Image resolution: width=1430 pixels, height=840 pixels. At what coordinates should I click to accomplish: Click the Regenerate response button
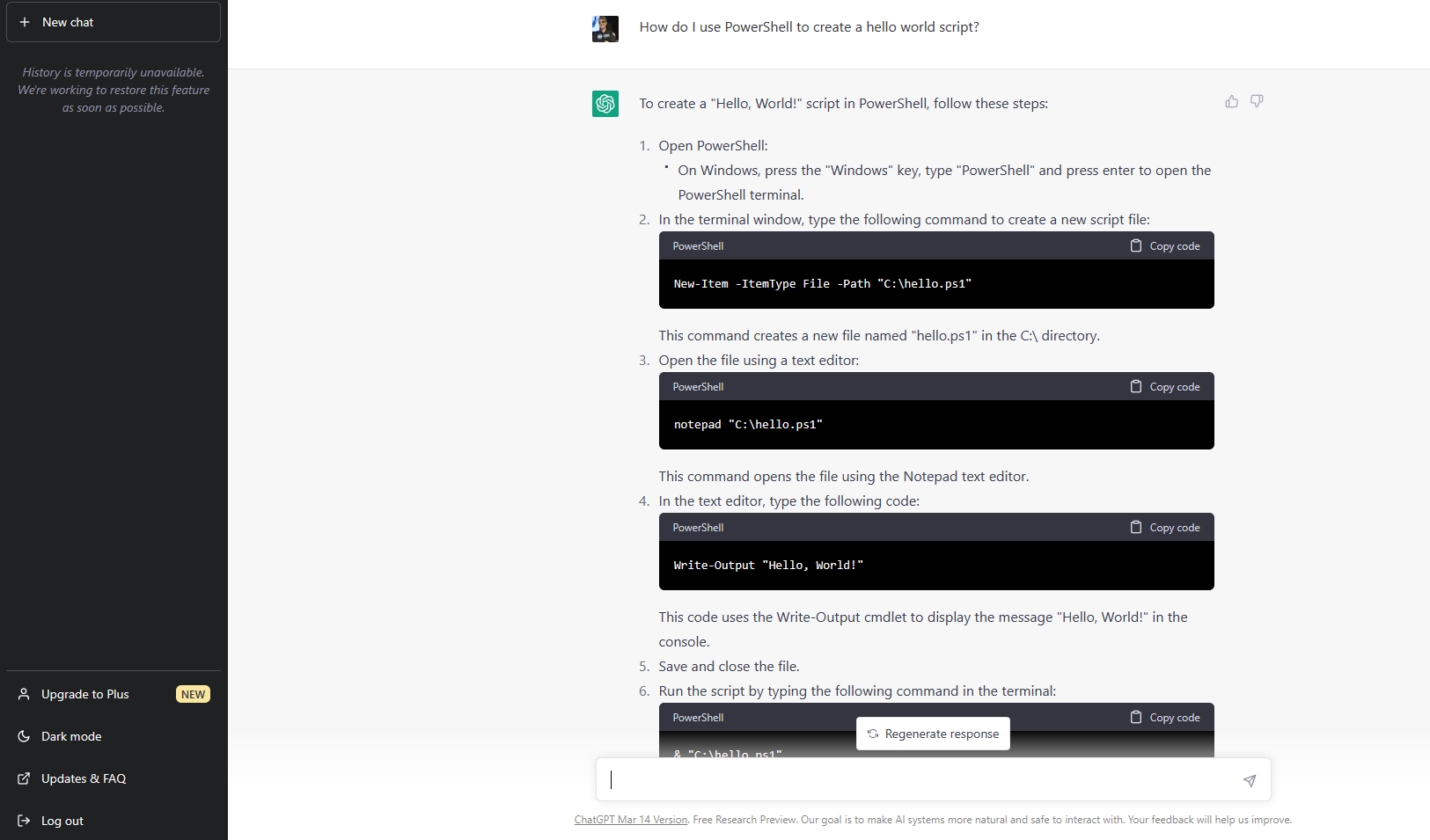(x=933, y=734)
